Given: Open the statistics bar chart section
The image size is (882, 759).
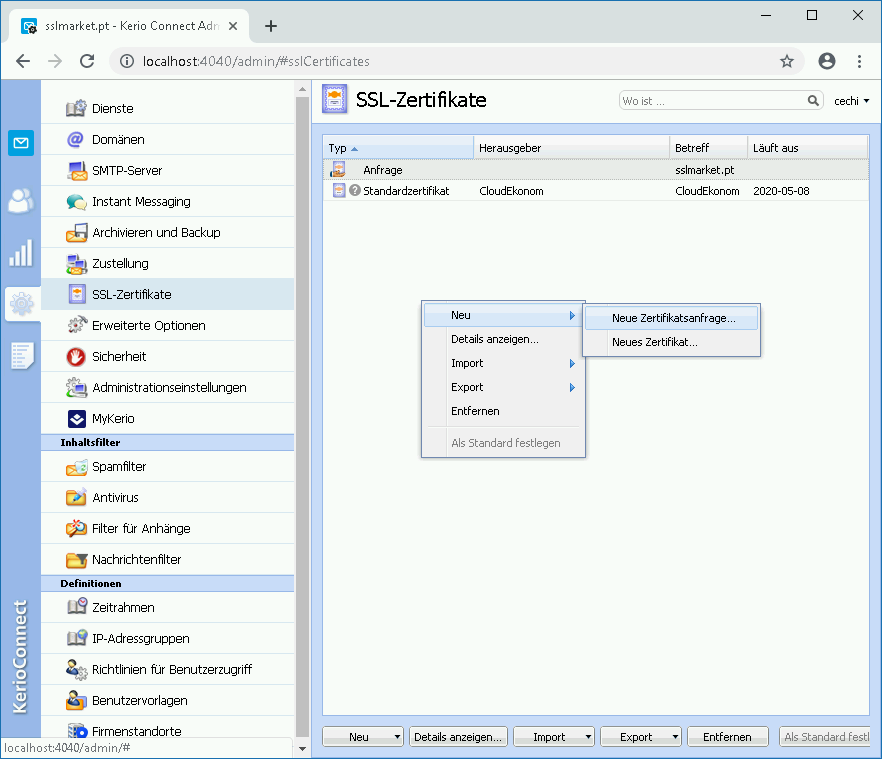Looking at the screenshot, I should [21, 253].
